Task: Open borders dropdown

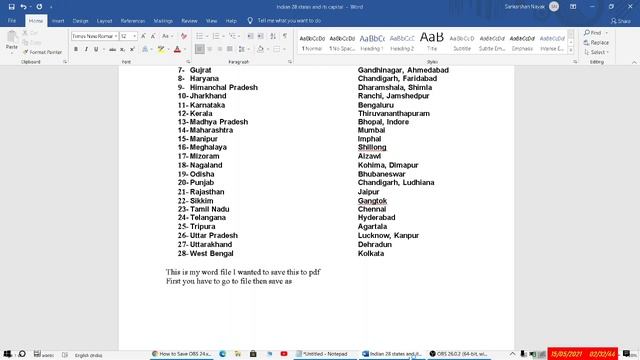Action: 284,49
